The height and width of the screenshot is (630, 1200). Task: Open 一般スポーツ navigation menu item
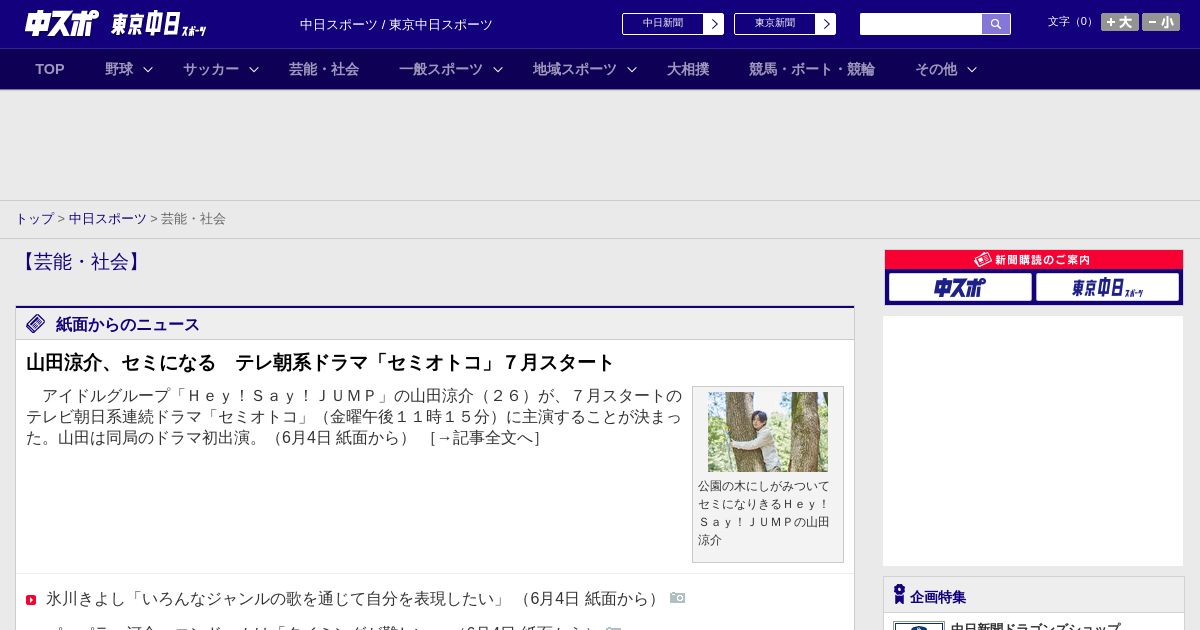(x=441, y=69)
